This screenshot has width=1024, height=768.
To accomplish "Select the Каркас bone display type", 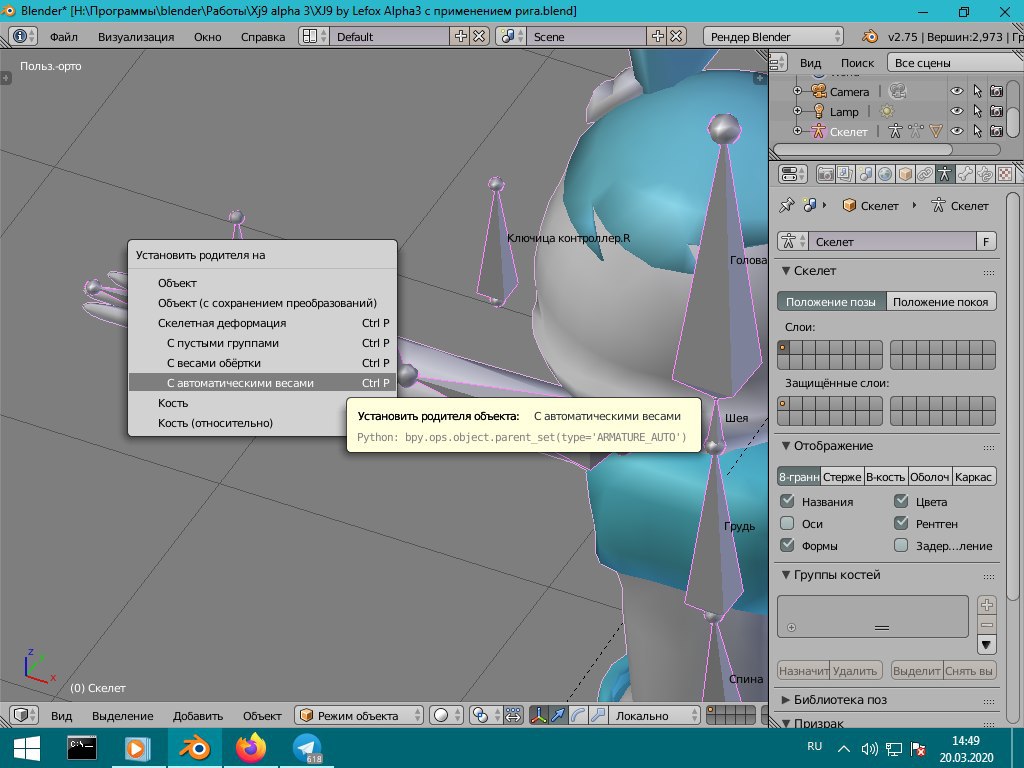I will (x=974, y=477).
